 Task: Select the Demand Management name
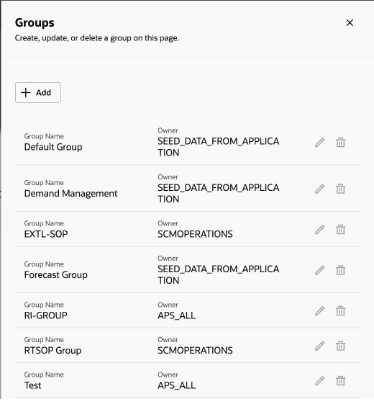click(x=71, y=194)
